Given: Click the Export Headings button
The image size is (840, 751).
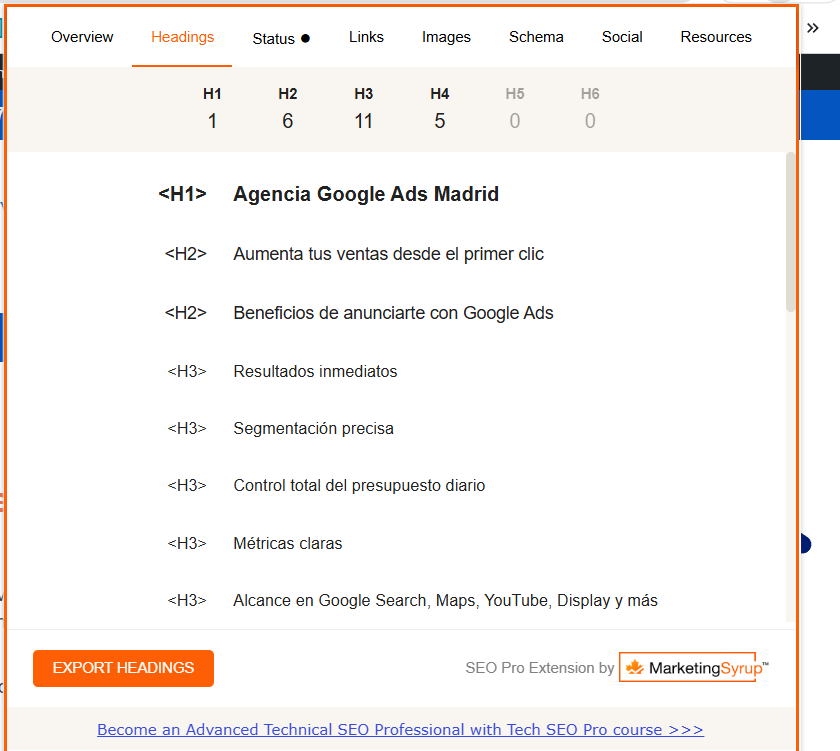Looking at the screenshot, I should point(123,668).
